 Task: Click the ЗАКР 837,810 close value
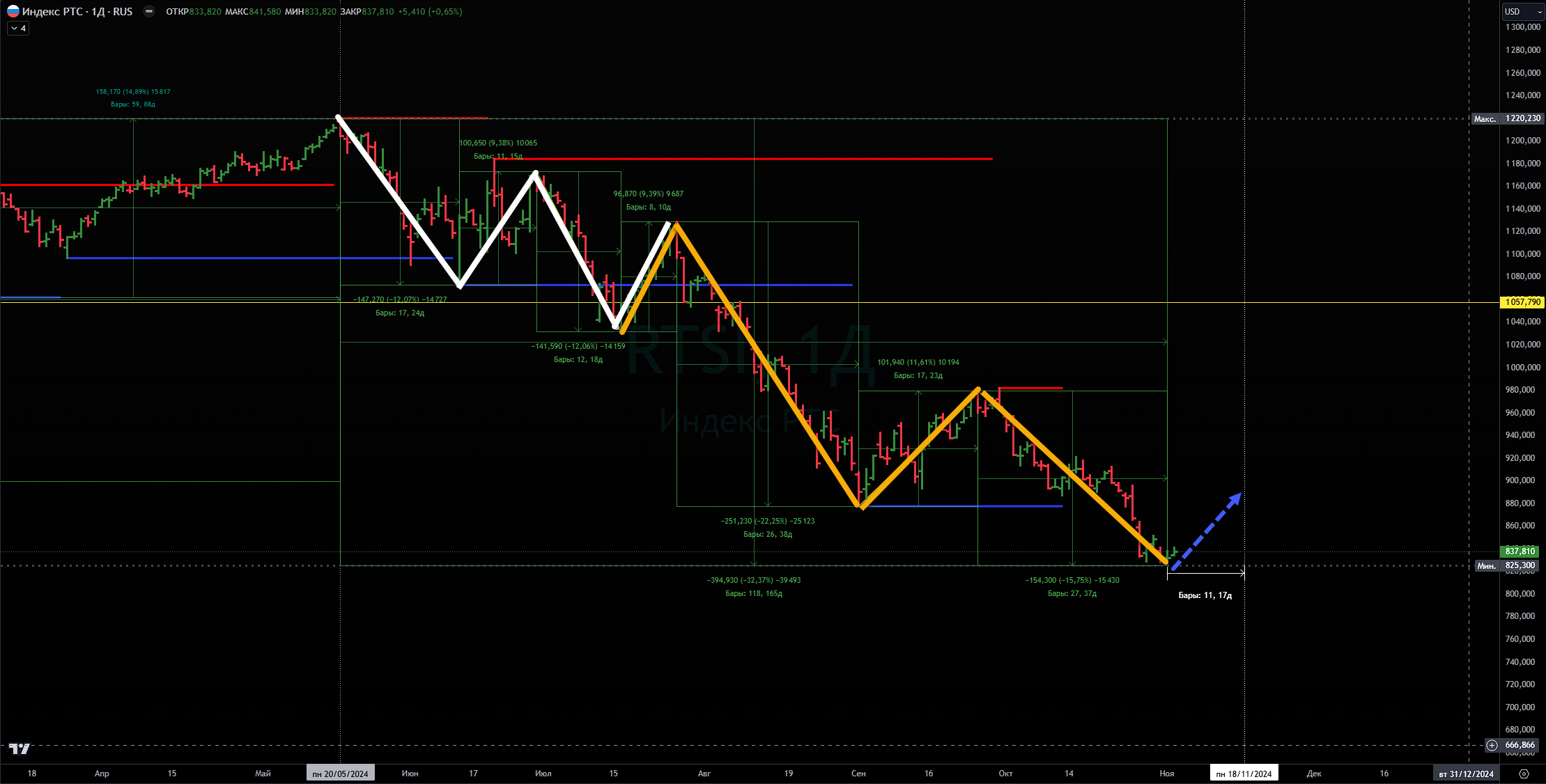[x=366, y=11]
